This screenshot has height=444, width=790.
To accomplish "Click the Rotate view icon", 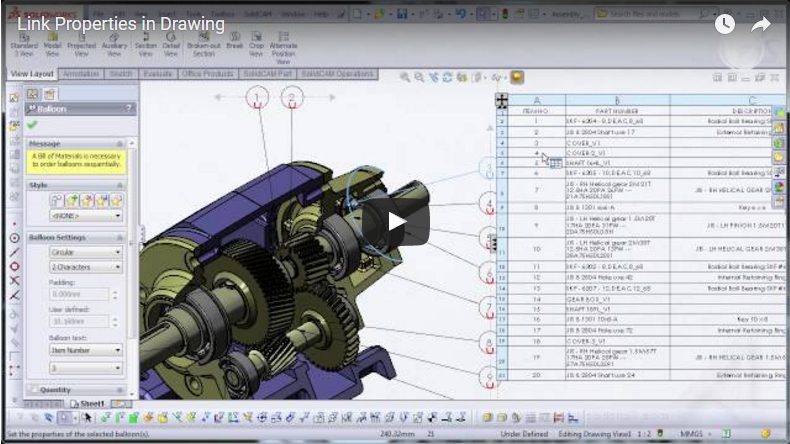I will coord(447,77).
